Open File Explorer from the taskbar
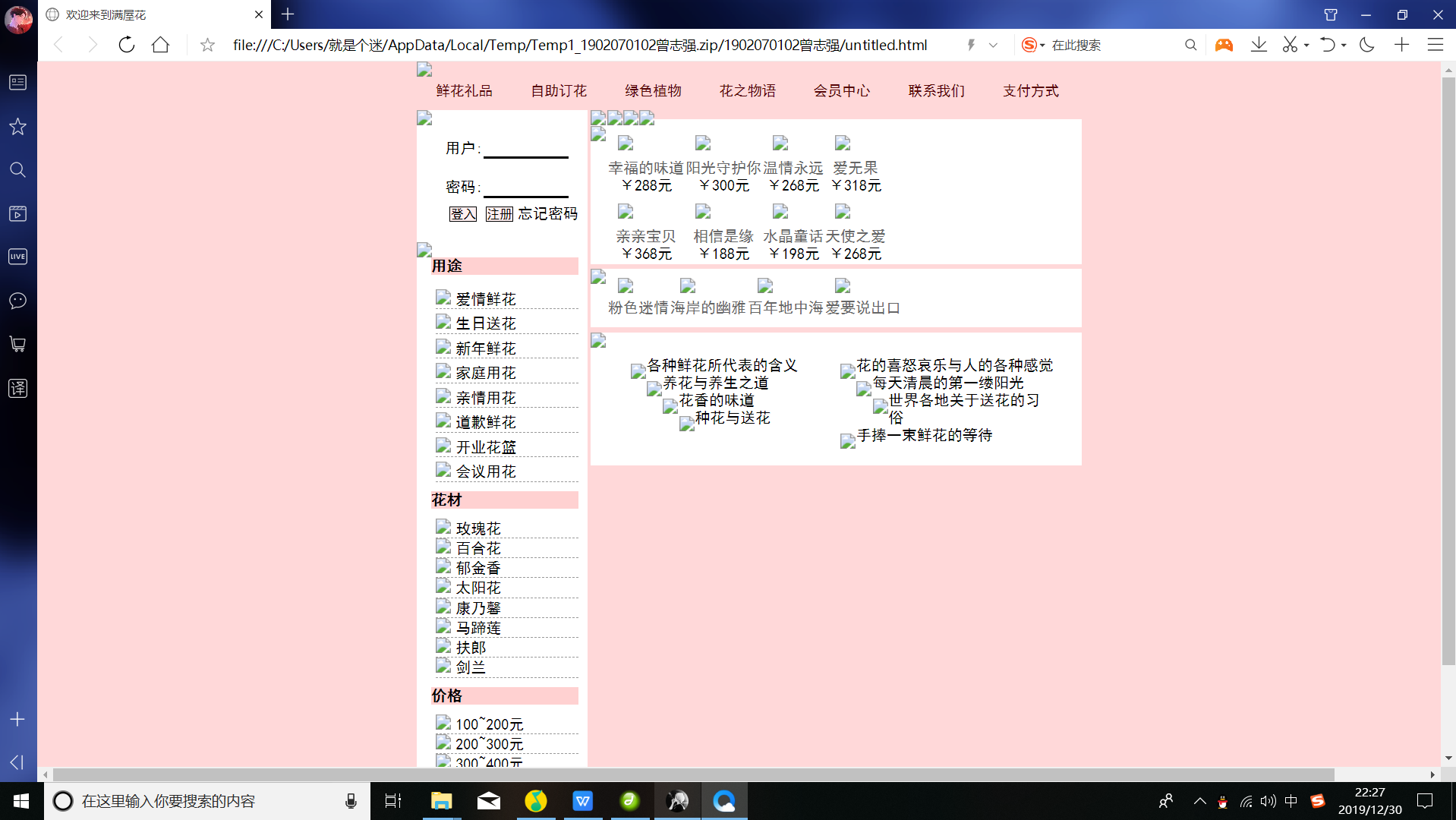Screen dimensions: 1456x820 click(x=441, y=801)
